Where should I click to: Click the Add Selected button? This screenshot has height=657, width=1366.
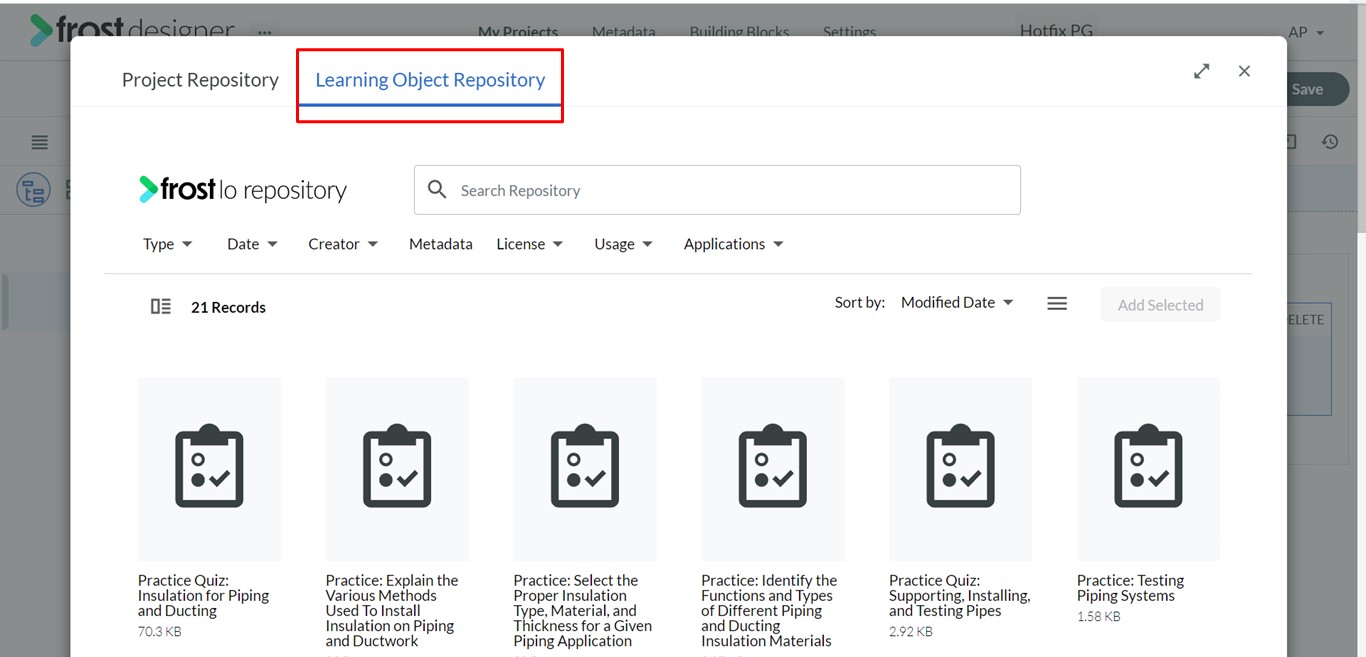1160,305
